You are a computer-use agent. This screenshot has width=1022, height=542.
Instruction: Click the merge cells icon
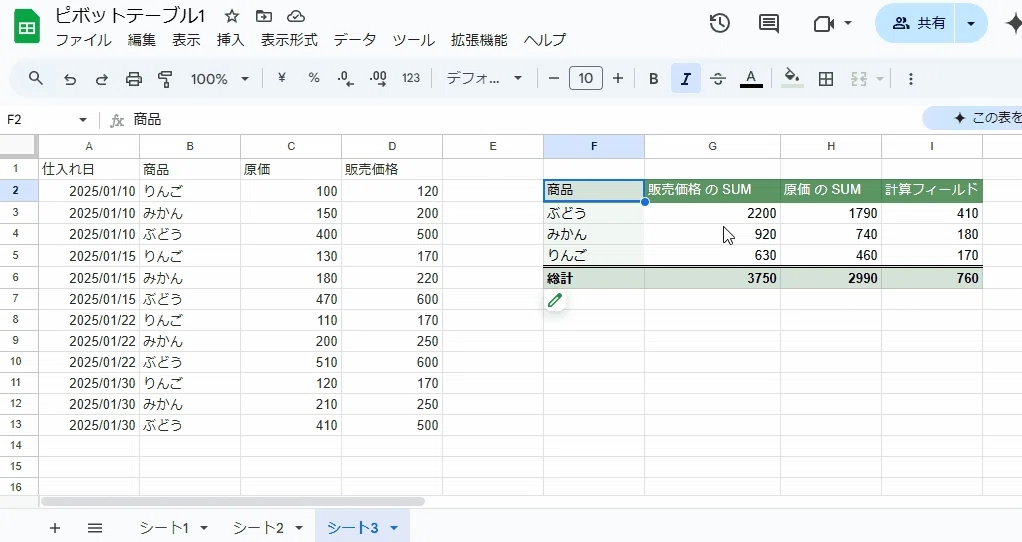click(859, 79)
